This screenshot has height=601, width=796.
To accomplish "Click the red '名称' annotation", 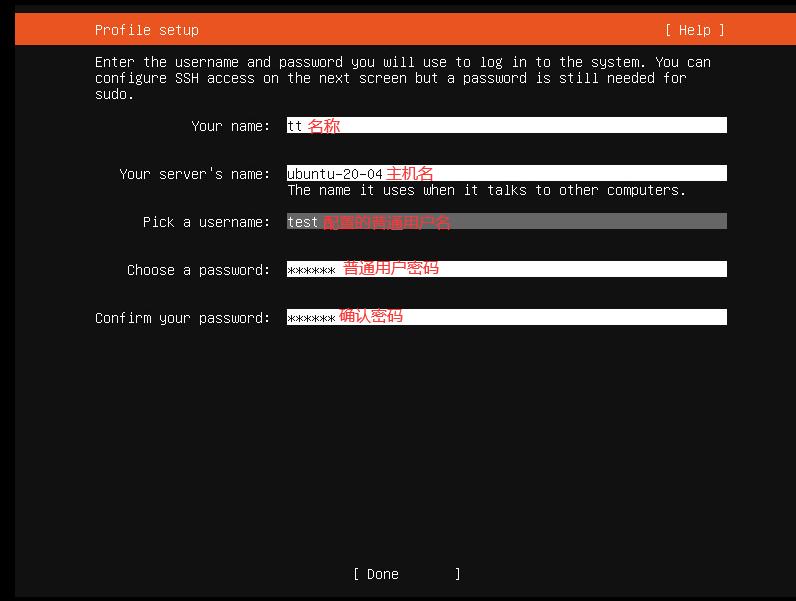I will pos(324,126).
